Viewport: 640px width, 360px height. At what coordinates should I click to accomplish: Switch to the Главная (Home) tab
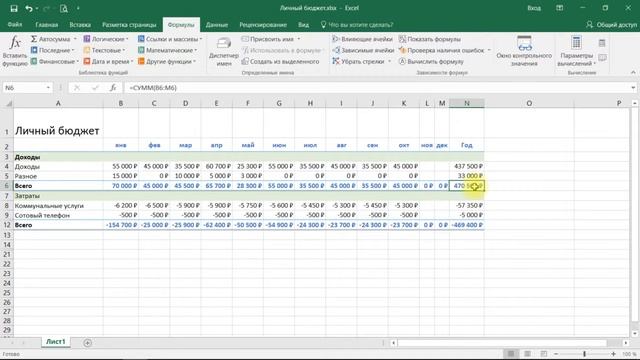47,24
